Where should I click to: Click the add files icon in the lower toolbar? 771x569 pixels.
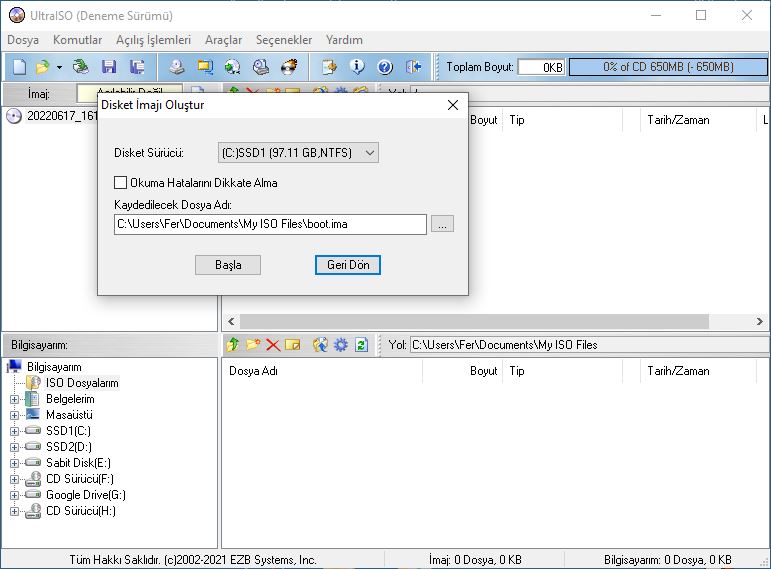click(320, 345)
